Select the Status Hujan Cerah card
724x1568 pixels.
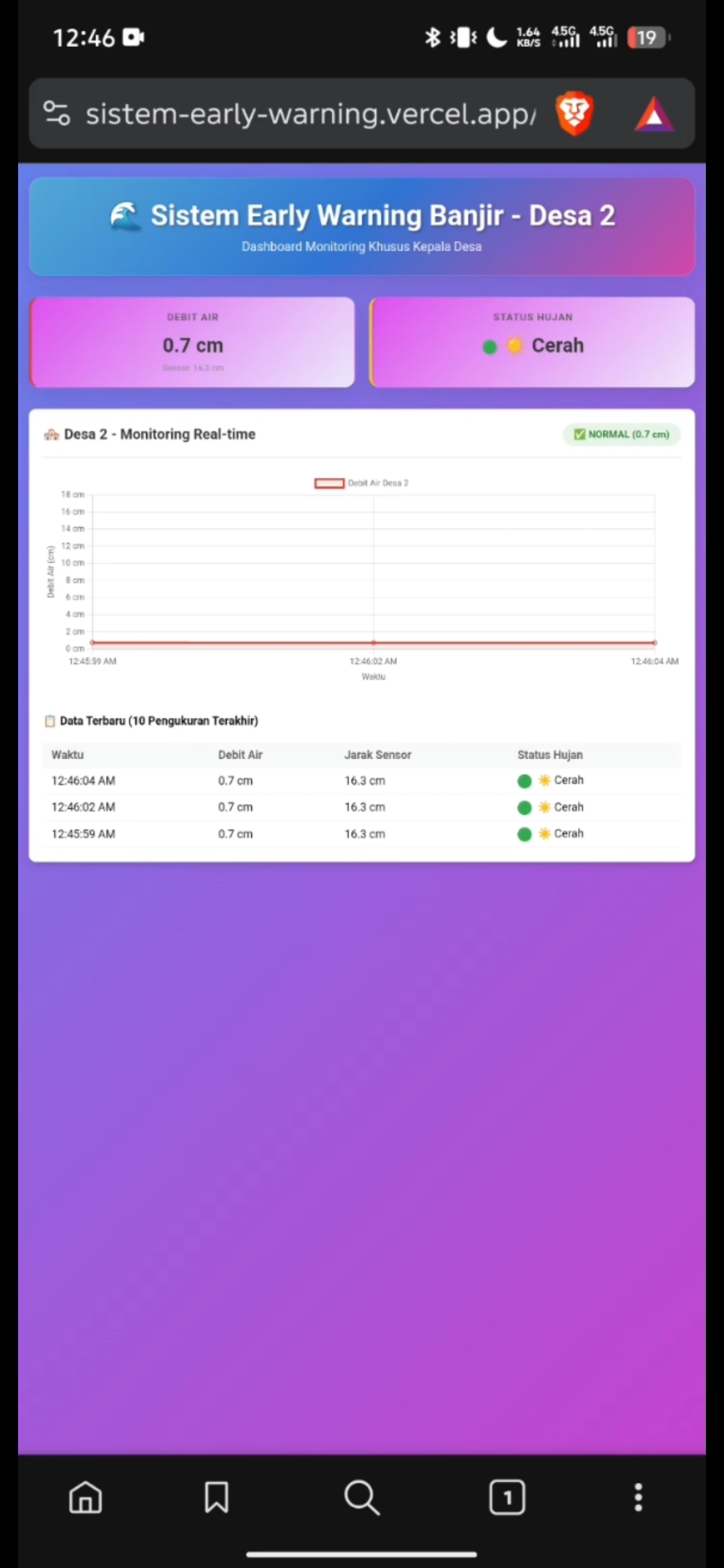pyautogui.click(x=532, y=342)
